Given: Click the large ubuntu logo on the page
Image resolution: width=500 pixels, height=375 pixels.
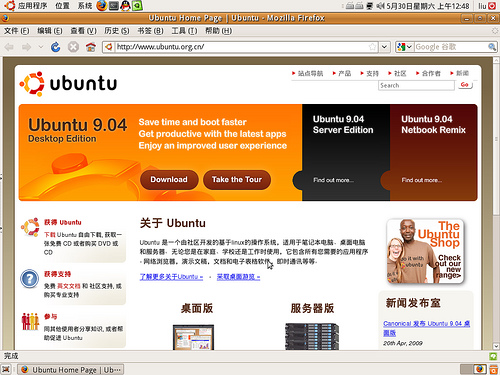Looking at the screenshot, I should point(68,83).
